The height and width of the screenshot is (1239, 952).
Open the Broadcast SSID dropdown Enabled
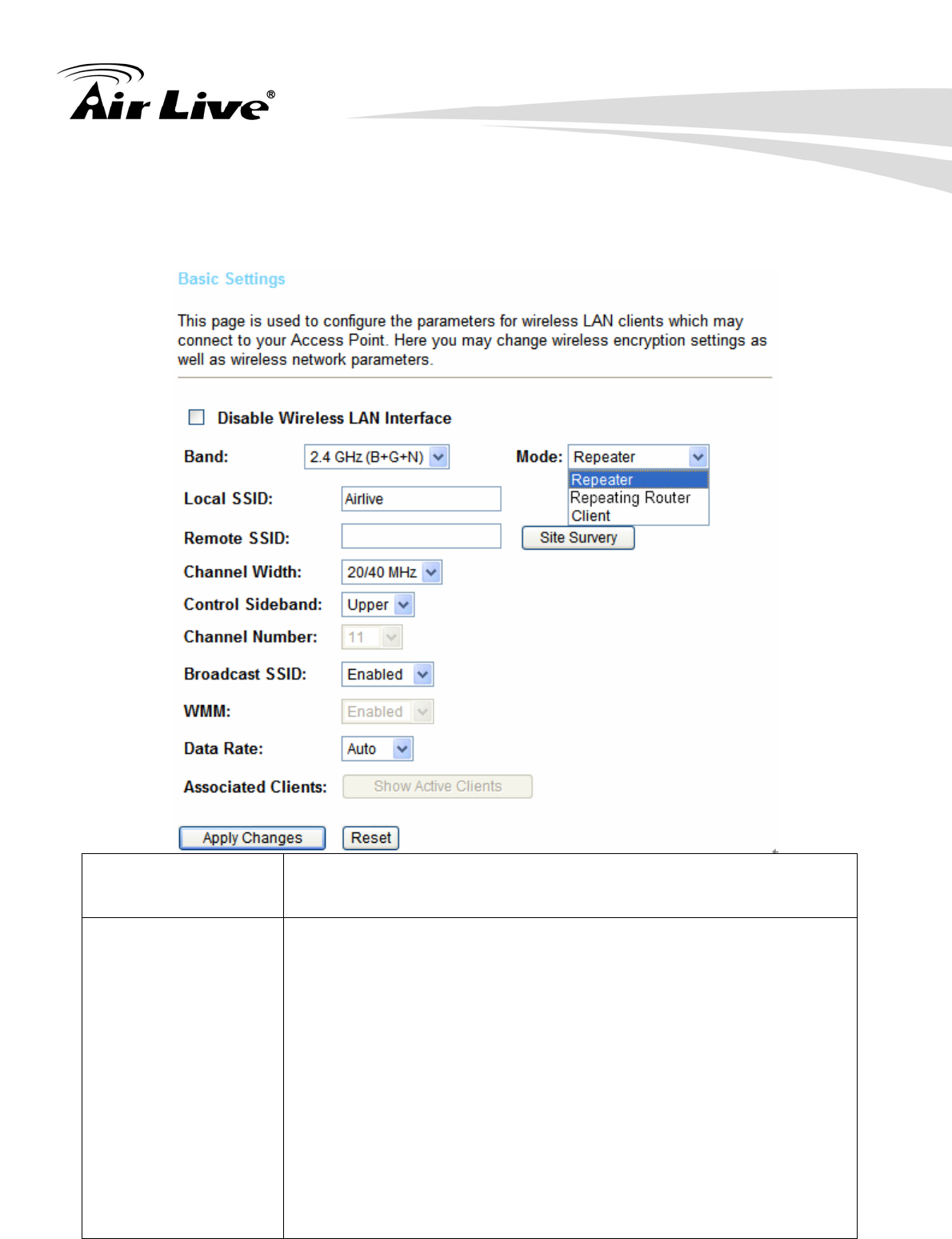[387, 675]
